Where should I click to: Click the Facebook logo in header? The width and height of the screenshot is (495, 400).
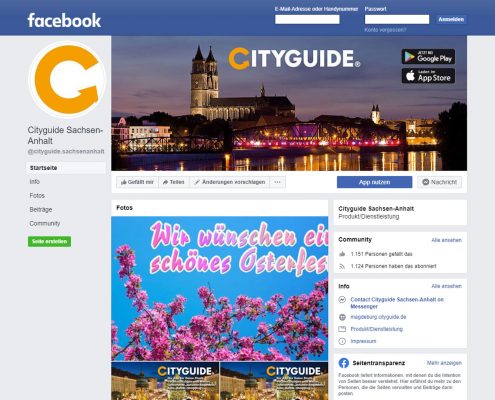tap(64, 20)
